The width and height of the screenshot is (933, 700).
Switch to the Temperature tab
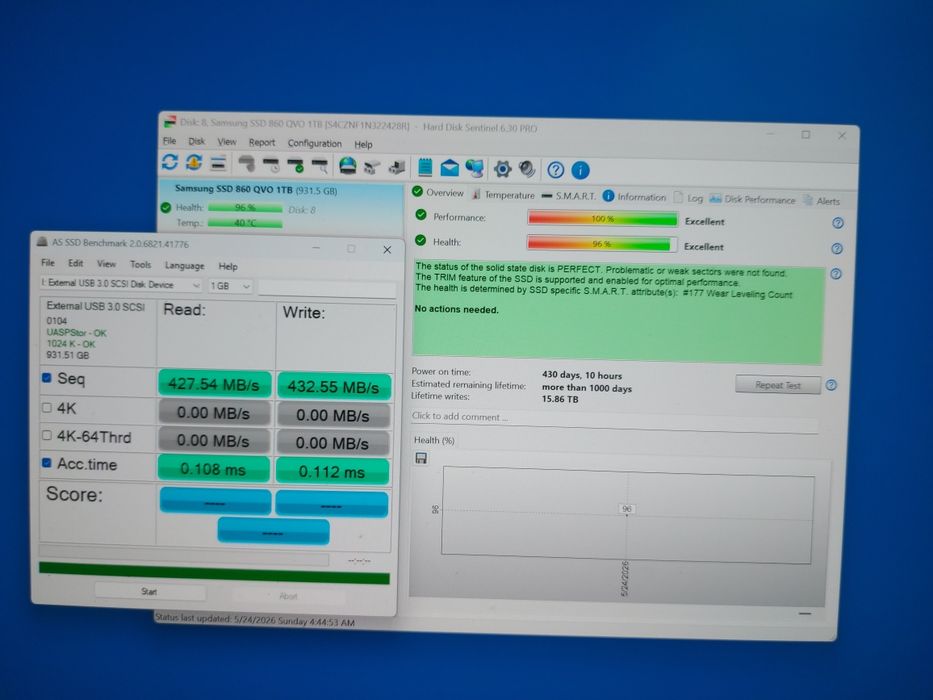point(503,195)
